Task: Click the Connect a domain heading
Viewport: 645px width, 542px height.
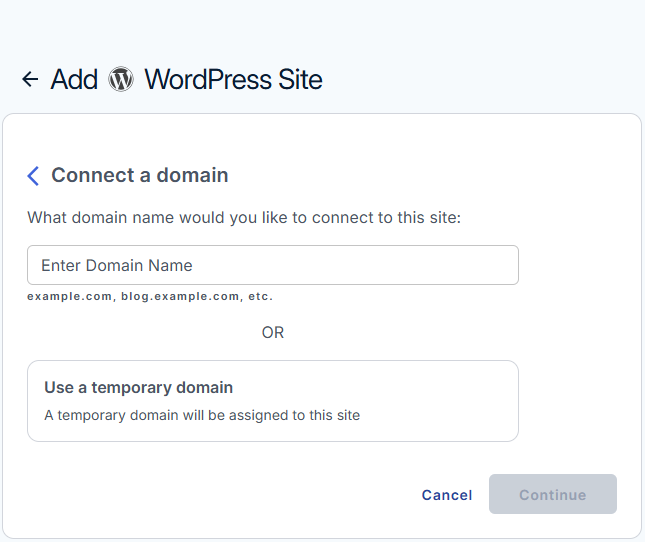Action: (140, 175)
